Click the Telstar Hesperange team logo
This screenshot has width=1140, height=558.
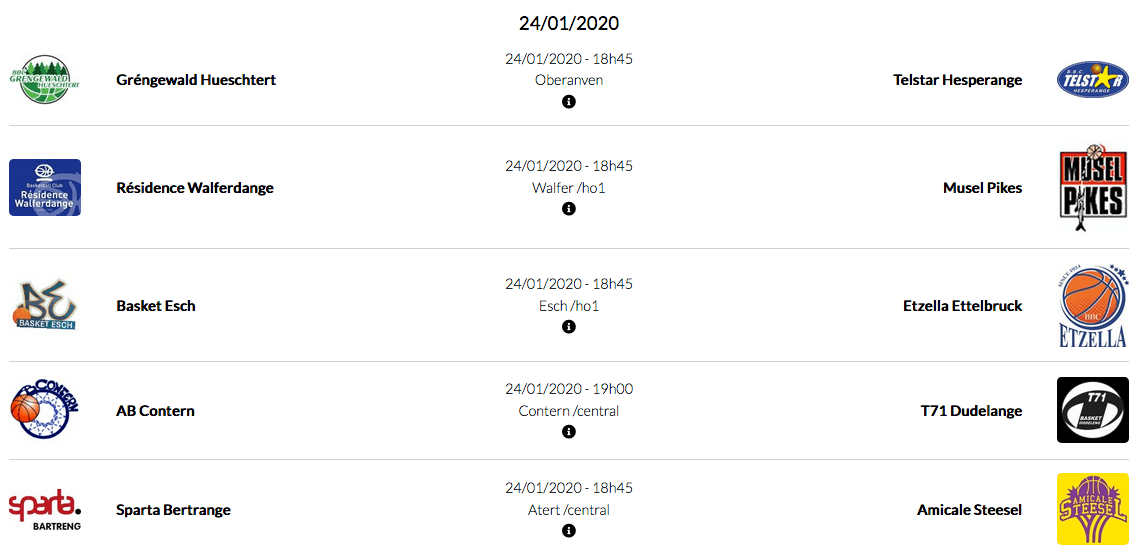tap(1092, 80)
